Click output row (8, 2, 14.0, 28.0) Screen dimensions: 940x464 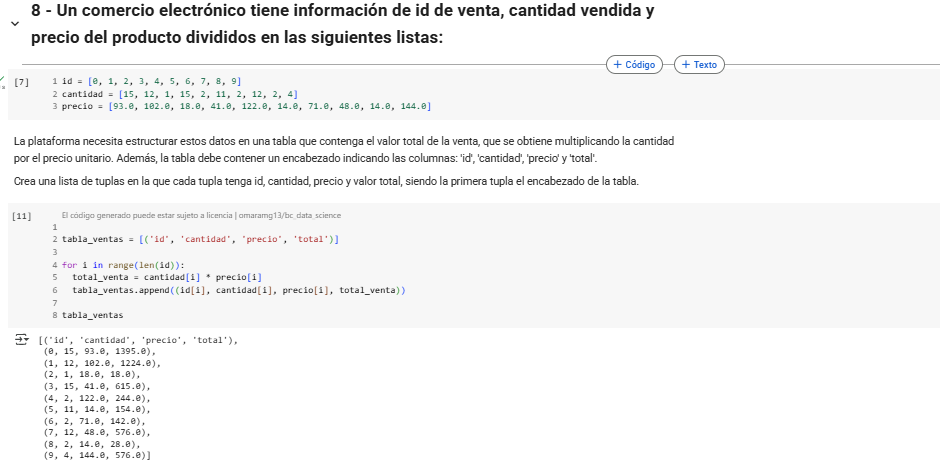pos(92,444)
